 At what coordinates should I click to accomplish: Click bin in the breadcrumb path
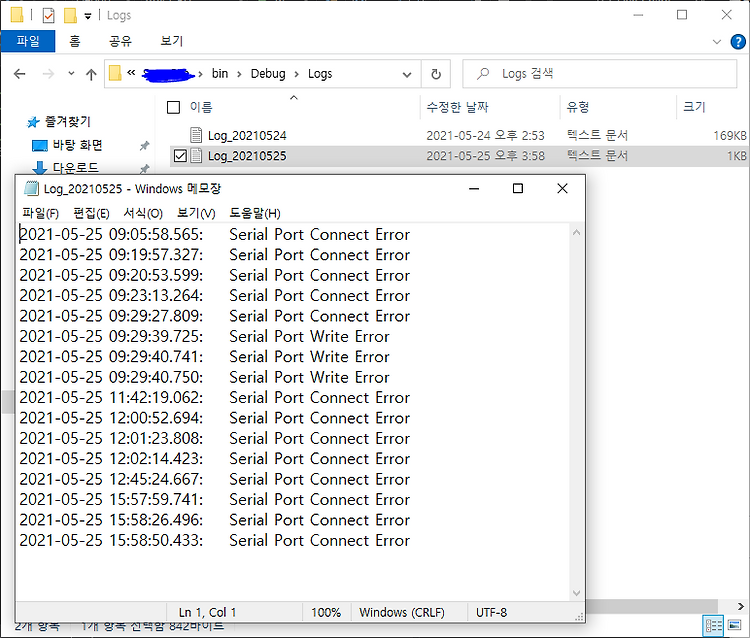coord(220,74)
